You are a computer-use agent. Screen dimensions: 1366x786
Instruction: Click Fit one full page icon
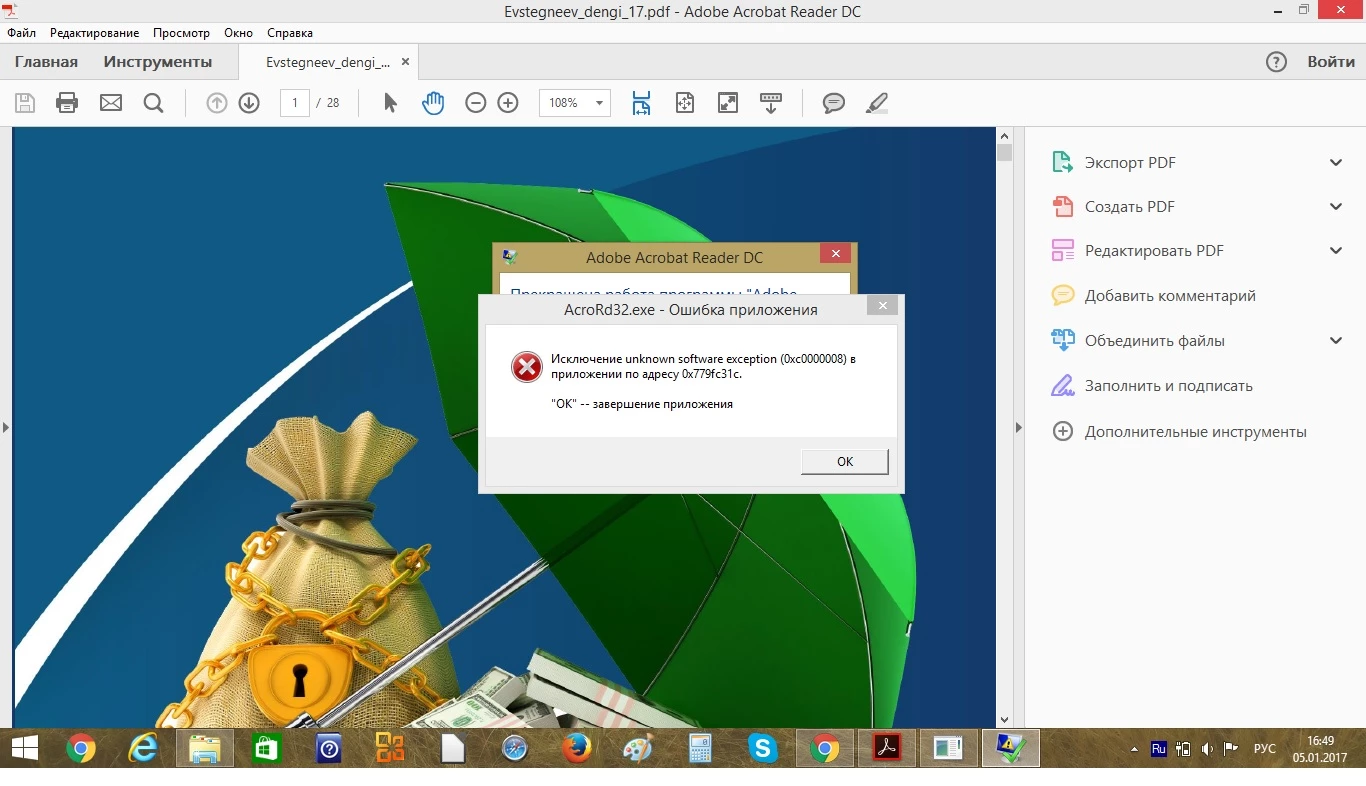click(685, 103)
